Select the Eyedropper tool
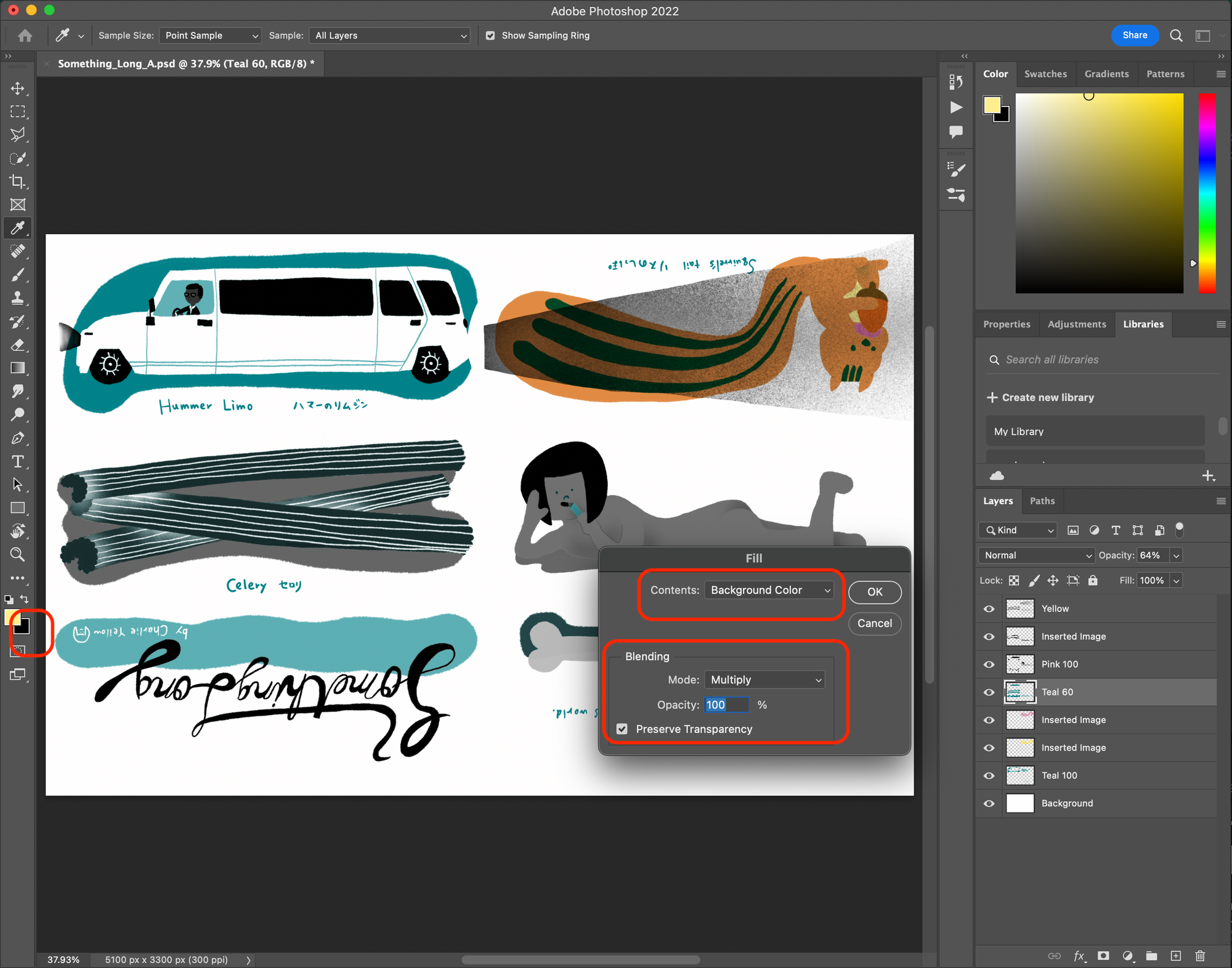The width and height of the screenshot is (1232, 968). tap(18, 228)
